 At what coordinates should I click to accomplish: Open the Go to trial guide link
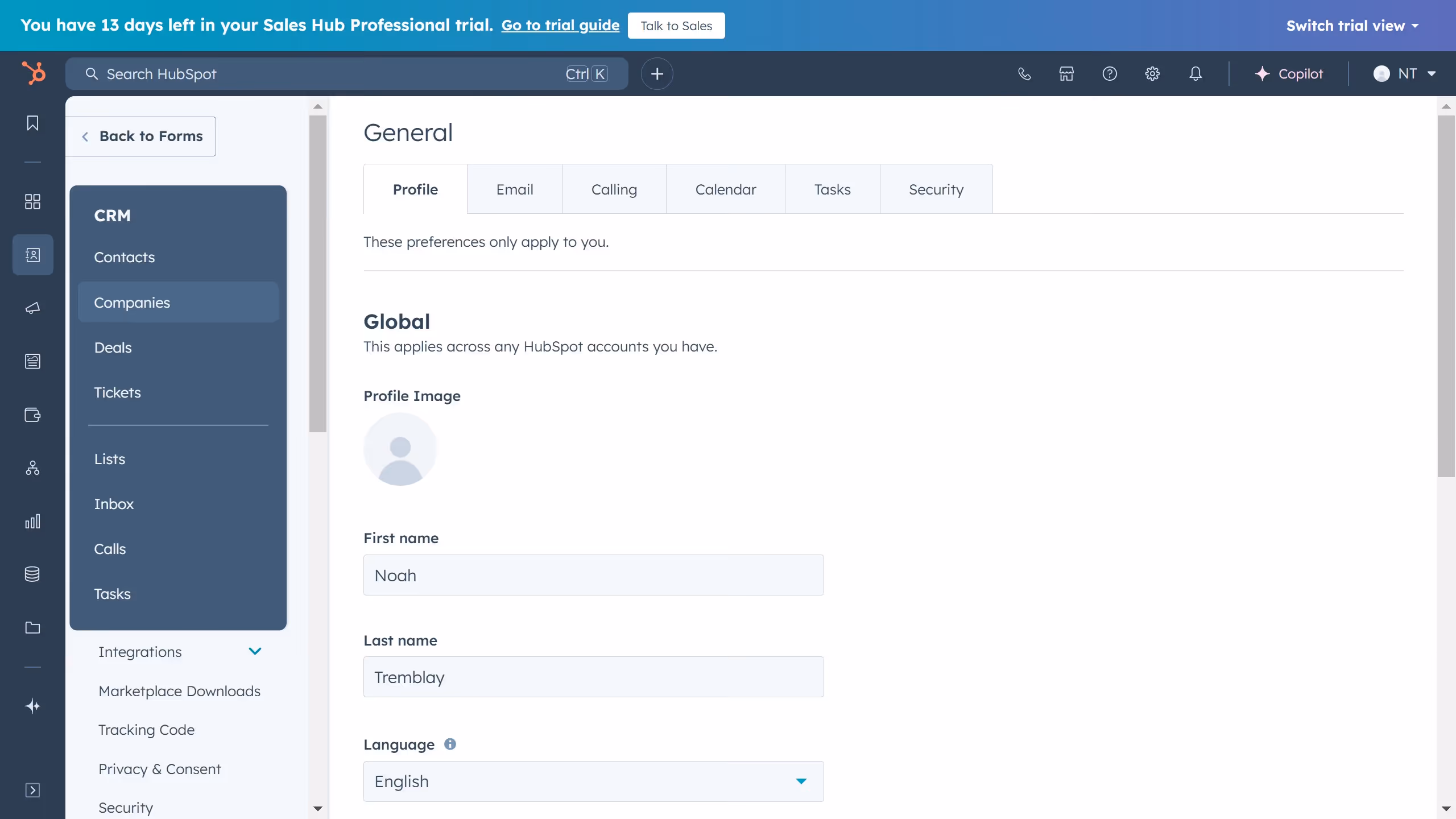pyautogui.click(x=560, y=25)
